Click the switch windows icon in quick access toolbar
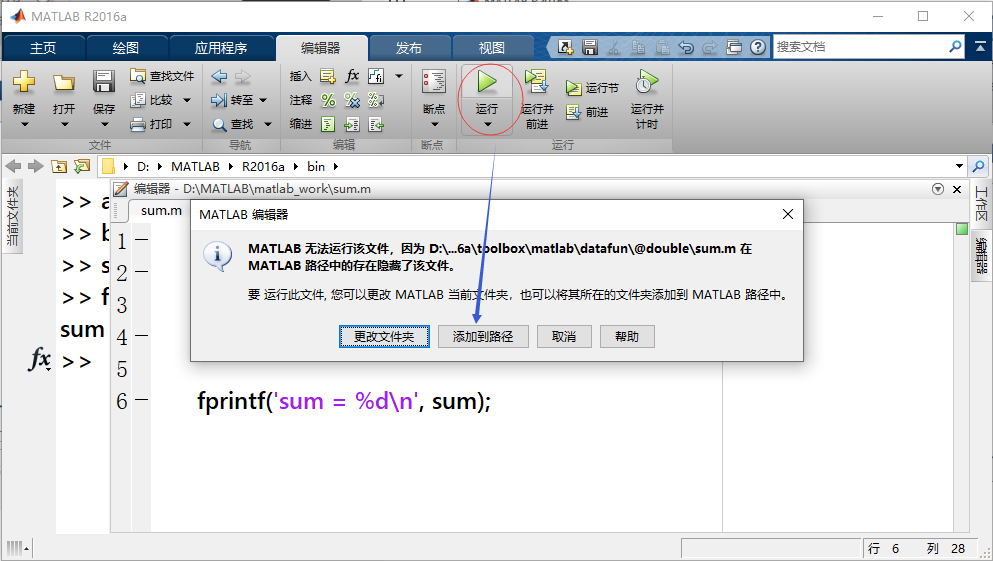This screenshot has height=561, width=993. pos(734,47)
